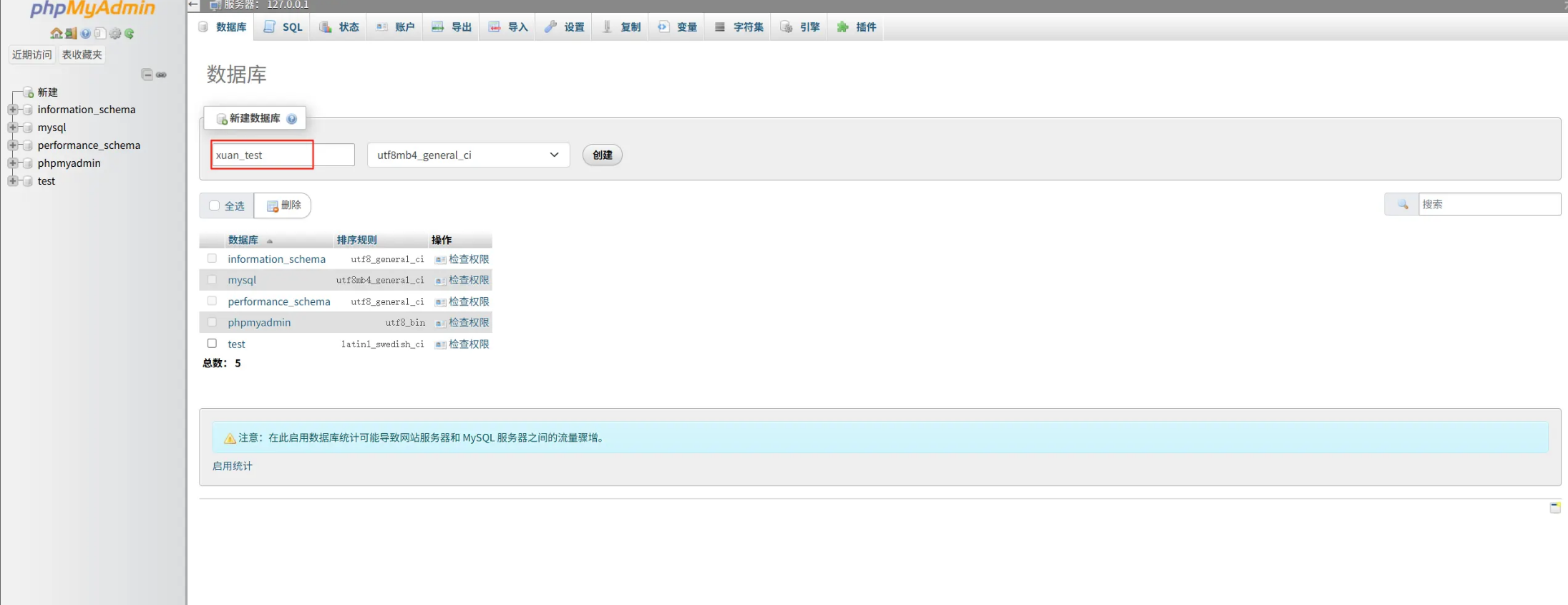Check the test database checkbox
Screen dimensions: 1568x605
(212, 344)
